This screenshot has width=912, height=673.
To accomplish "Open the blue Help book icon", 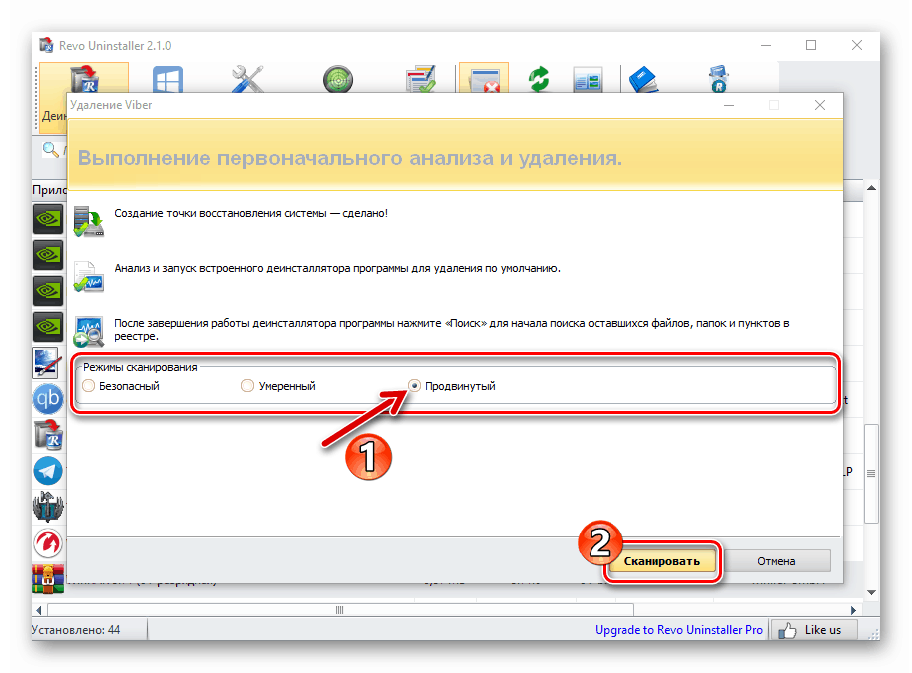I will pyautogui.click(x=643, y=80).
